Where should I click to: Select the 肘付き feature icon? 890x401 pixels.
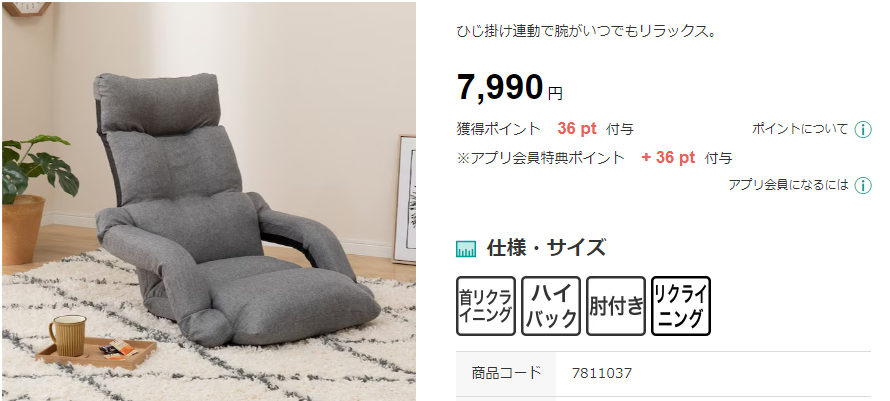(616, 306)
